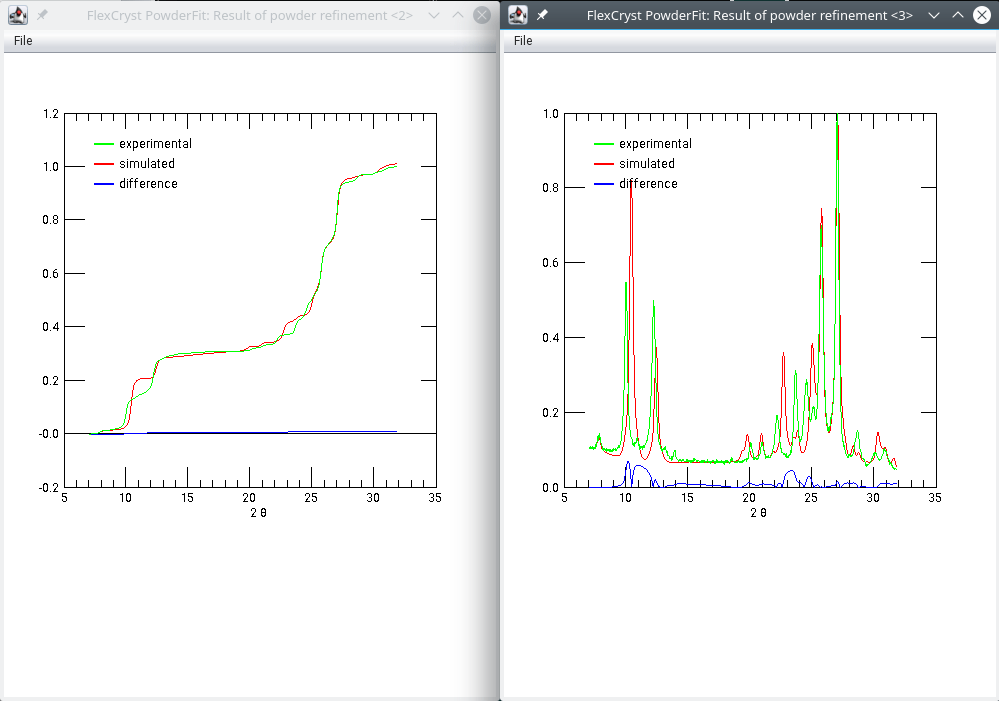
Task: Open the window options dropdown on refinement <3>
Action: (934, 15)
